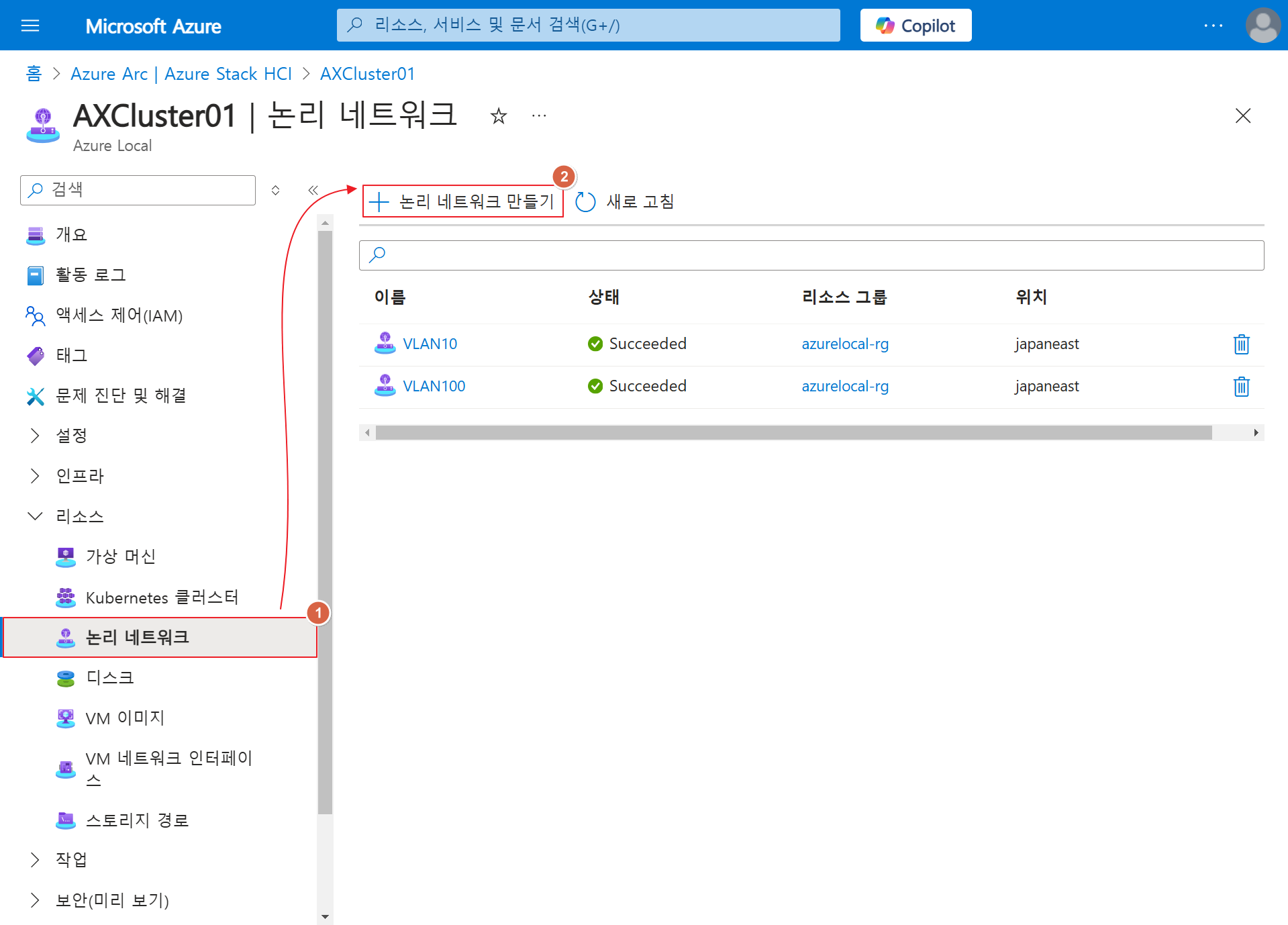Click the network list filter search field

pyautogui.click(x=811, y=255)
